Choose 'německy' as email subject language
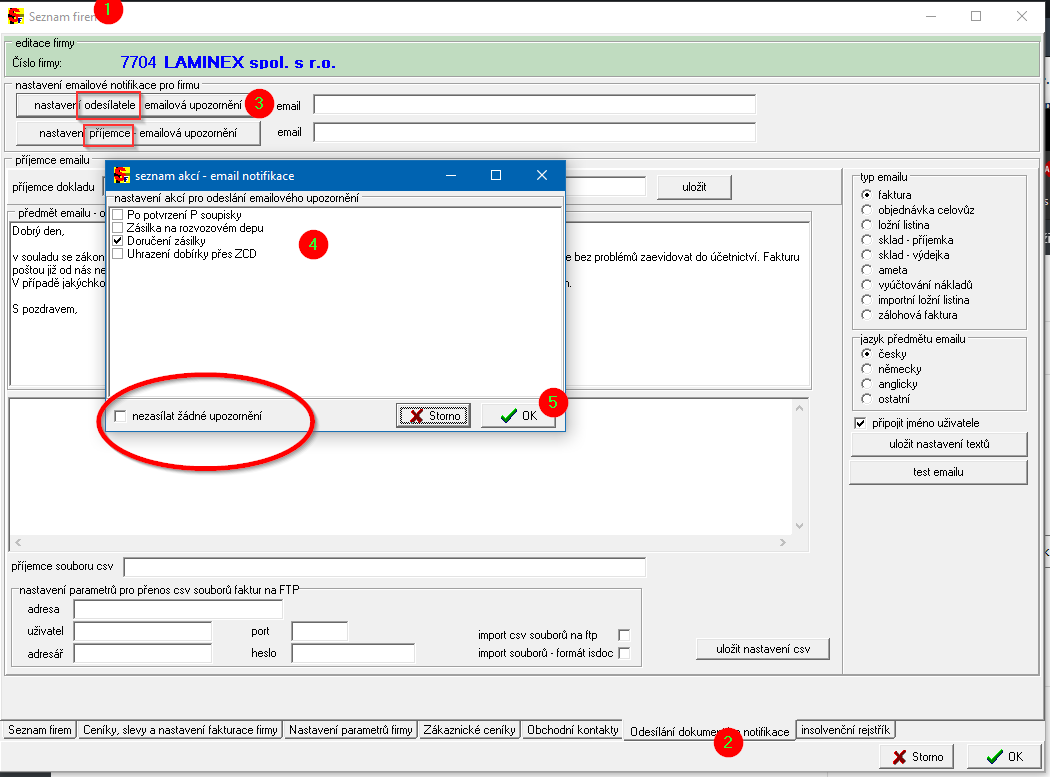The image size is (1050, 777). [866, 369]
